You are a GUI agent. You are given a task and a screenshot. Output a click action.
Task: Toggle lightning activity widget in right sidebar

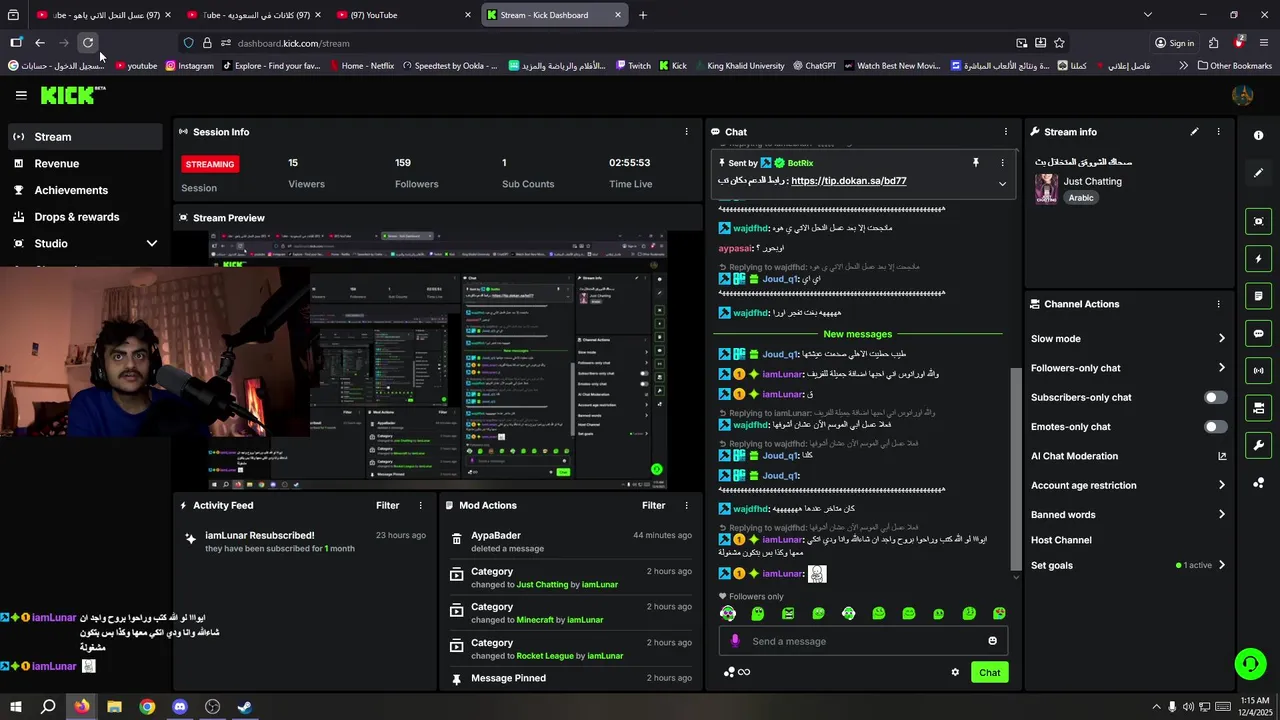click(x=1258, y=259)
